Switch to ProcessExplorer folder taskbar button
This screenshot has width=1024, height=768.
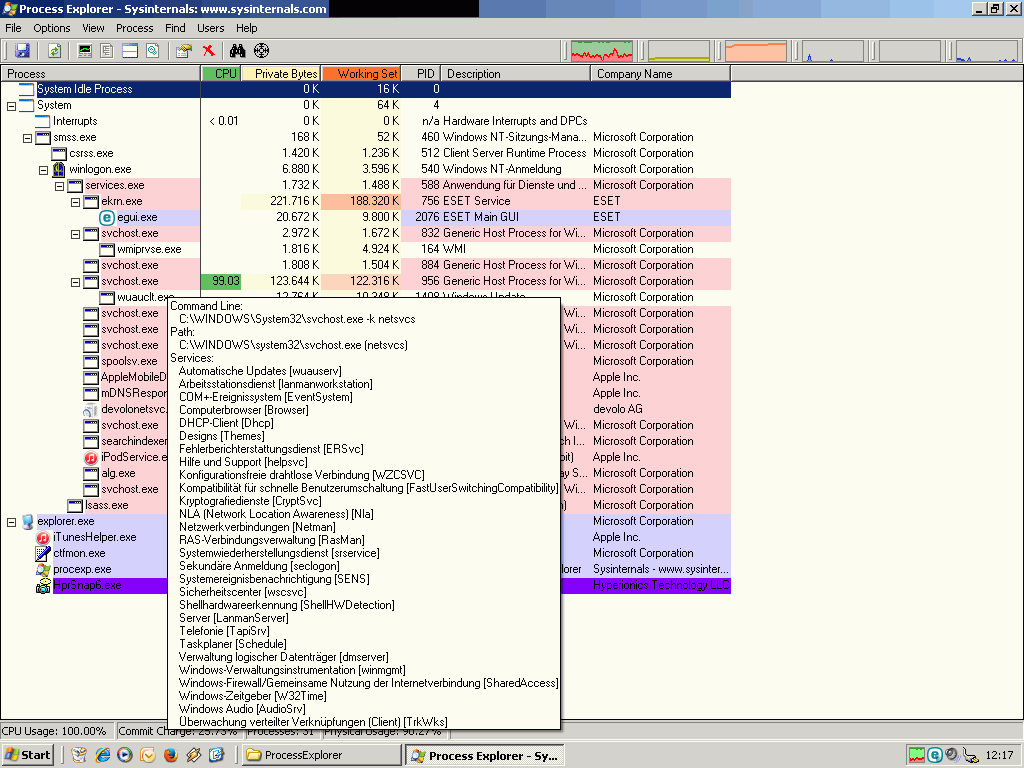tap(322, 755)
